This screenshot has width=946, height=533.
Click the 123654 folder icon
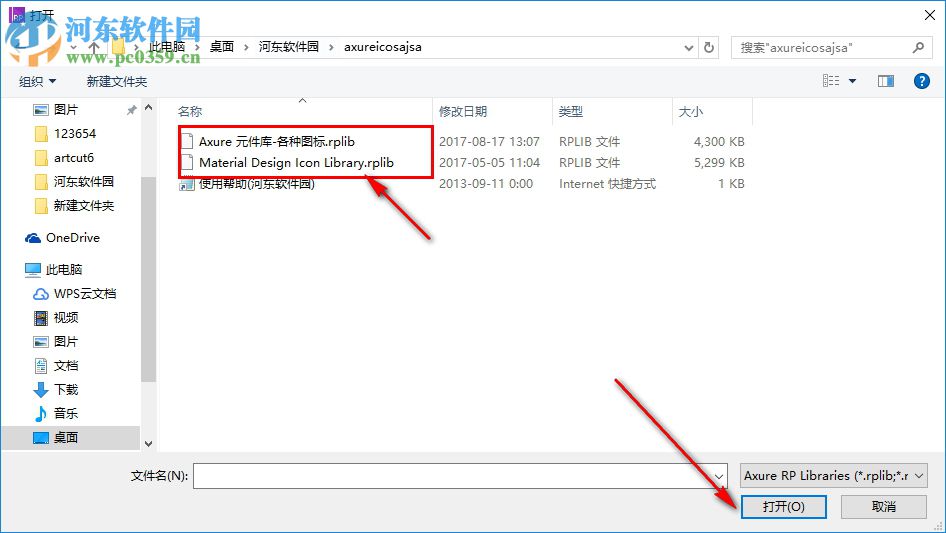tap(41, 134)
